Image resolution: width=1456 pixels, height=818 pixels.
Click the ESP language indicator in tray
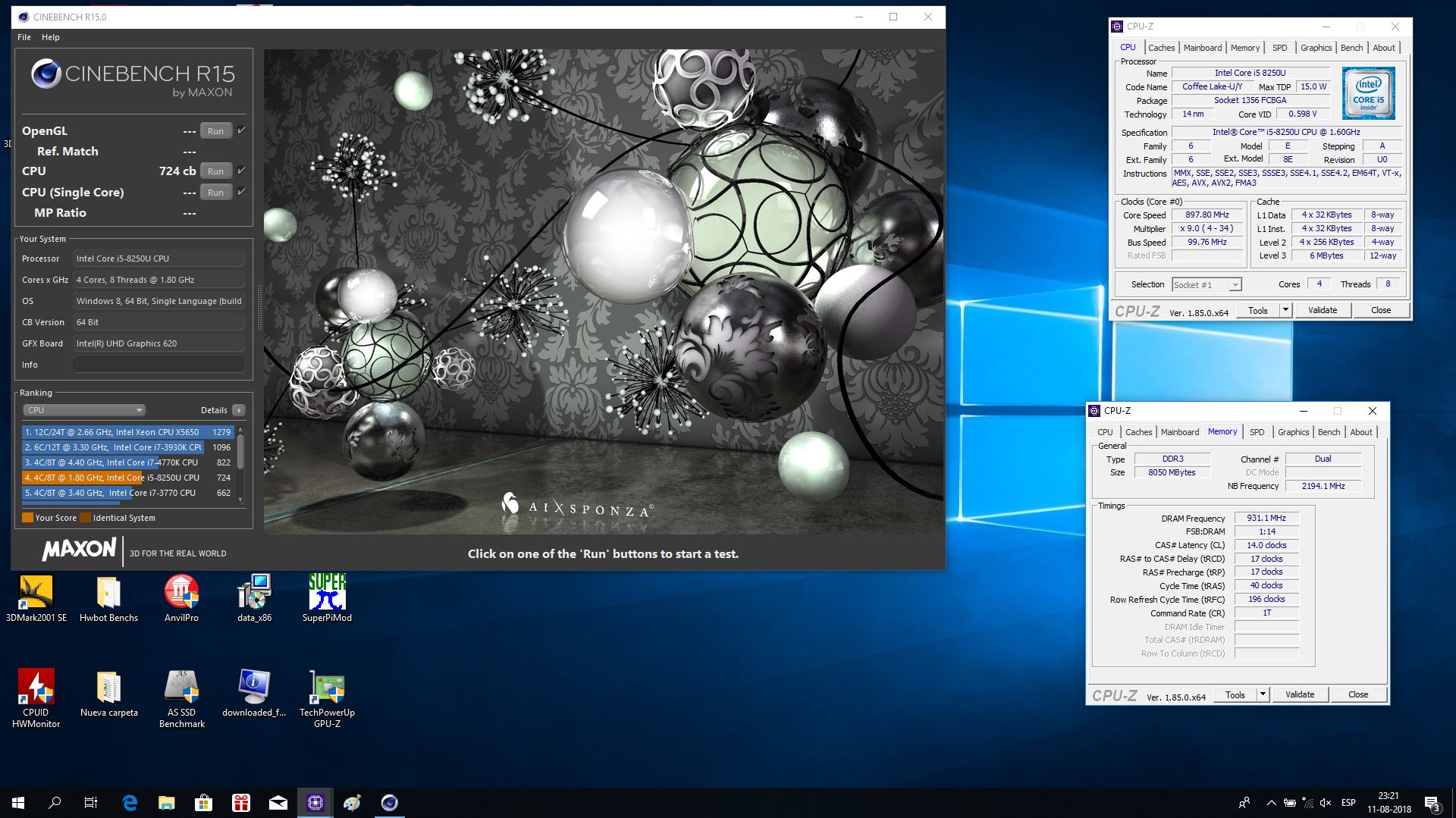(1348, 803)
